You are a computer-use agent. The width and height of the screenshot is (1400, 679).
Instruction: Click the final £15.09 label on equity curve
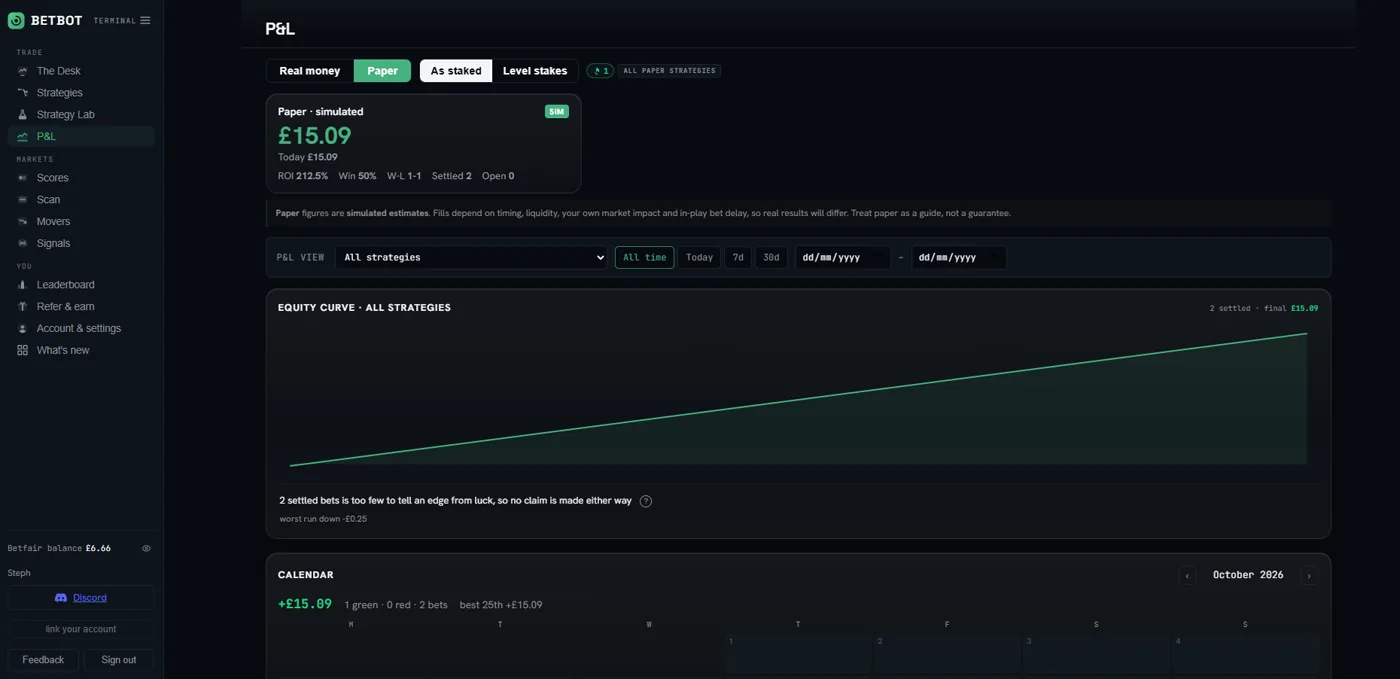1291,308
